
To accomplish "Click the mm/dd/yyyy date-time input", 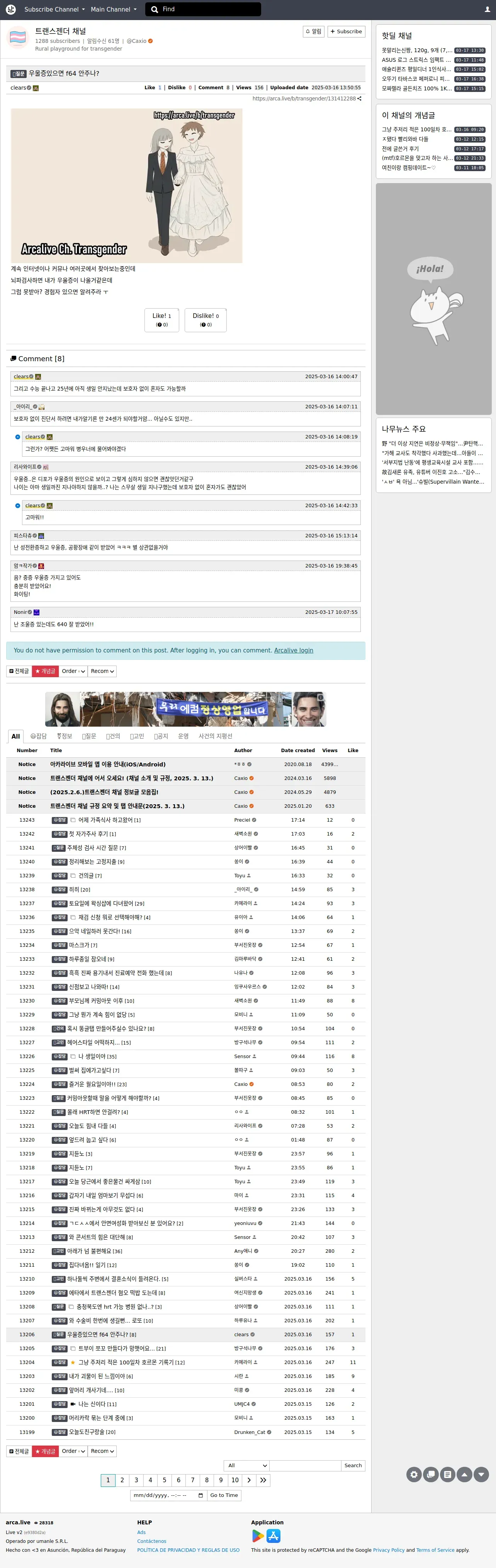I will tap(168, 1495).
